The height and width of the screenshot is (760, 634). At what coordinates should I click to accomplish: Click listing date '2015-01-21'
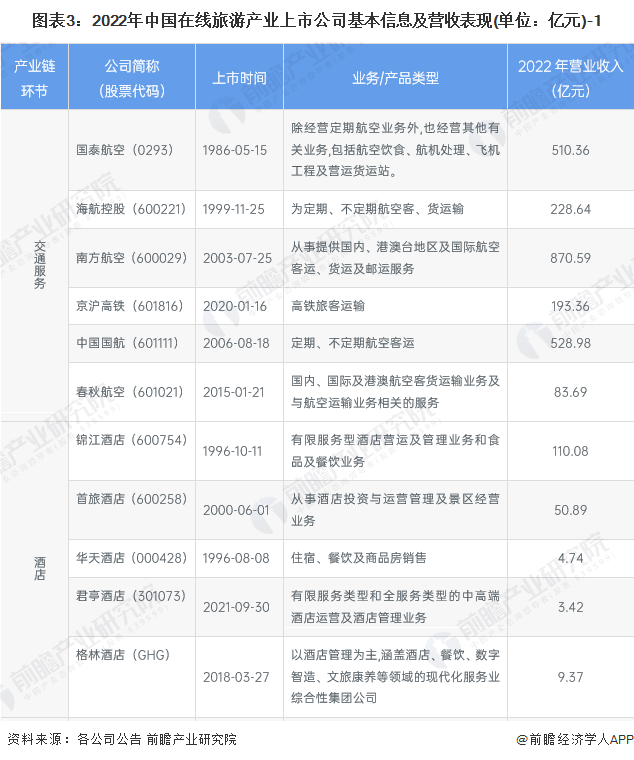point(234,392)
